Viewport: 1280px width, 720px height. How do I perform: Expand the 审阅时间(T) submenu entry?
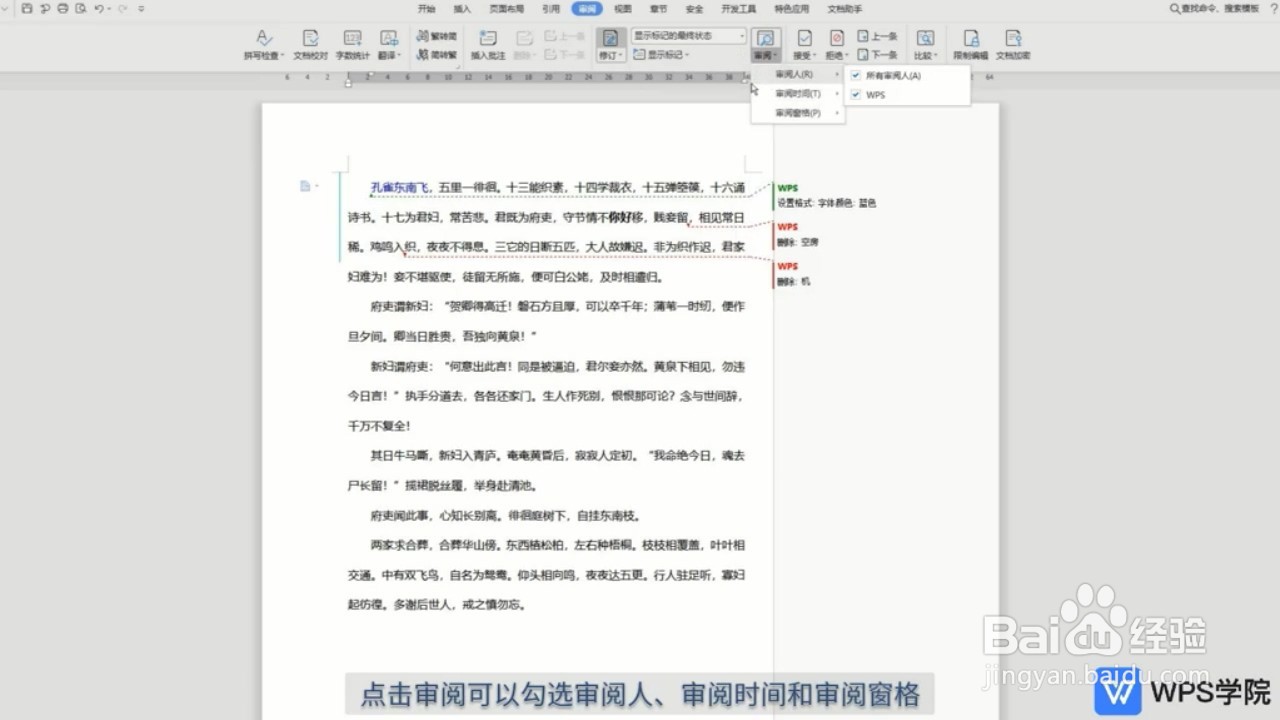pyautogui.click(x=798, y=94)
